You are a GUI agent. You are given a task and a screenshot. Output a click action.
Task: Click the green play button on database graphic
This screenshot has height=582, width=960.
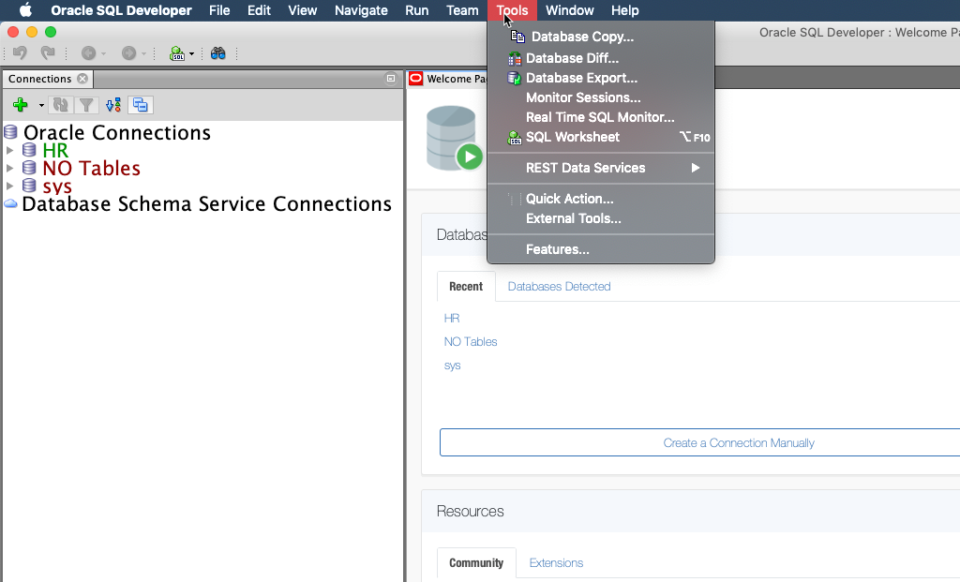pyautogui.click(x=469, y=157)
